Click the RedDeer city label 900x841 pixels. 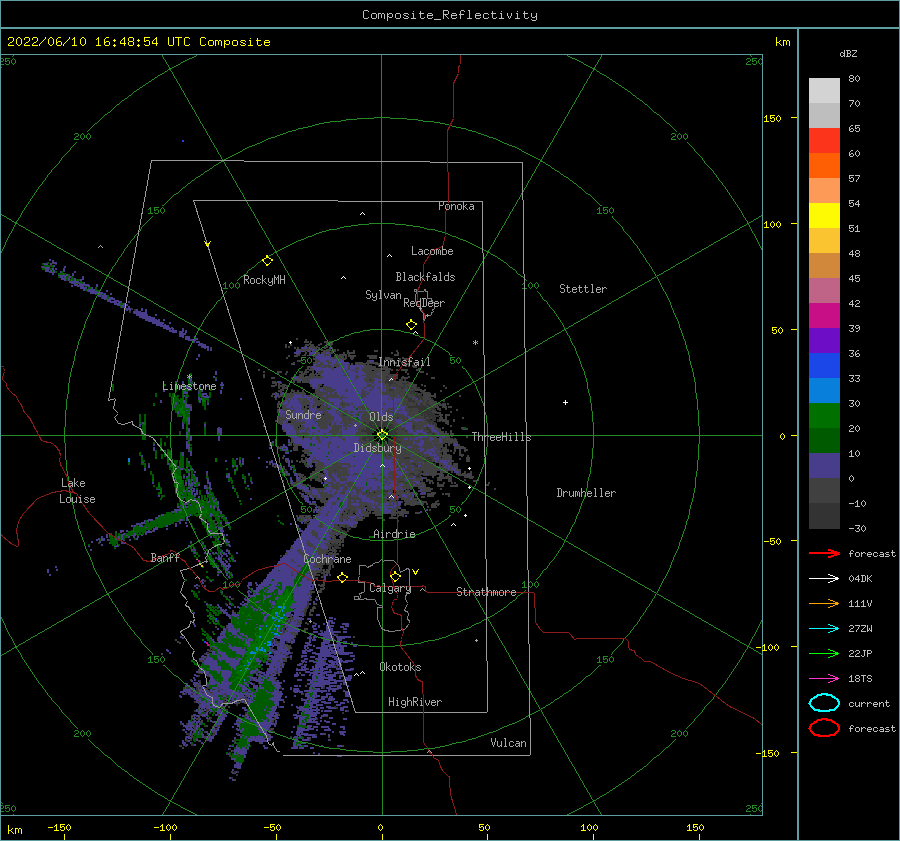coord(424,303)
